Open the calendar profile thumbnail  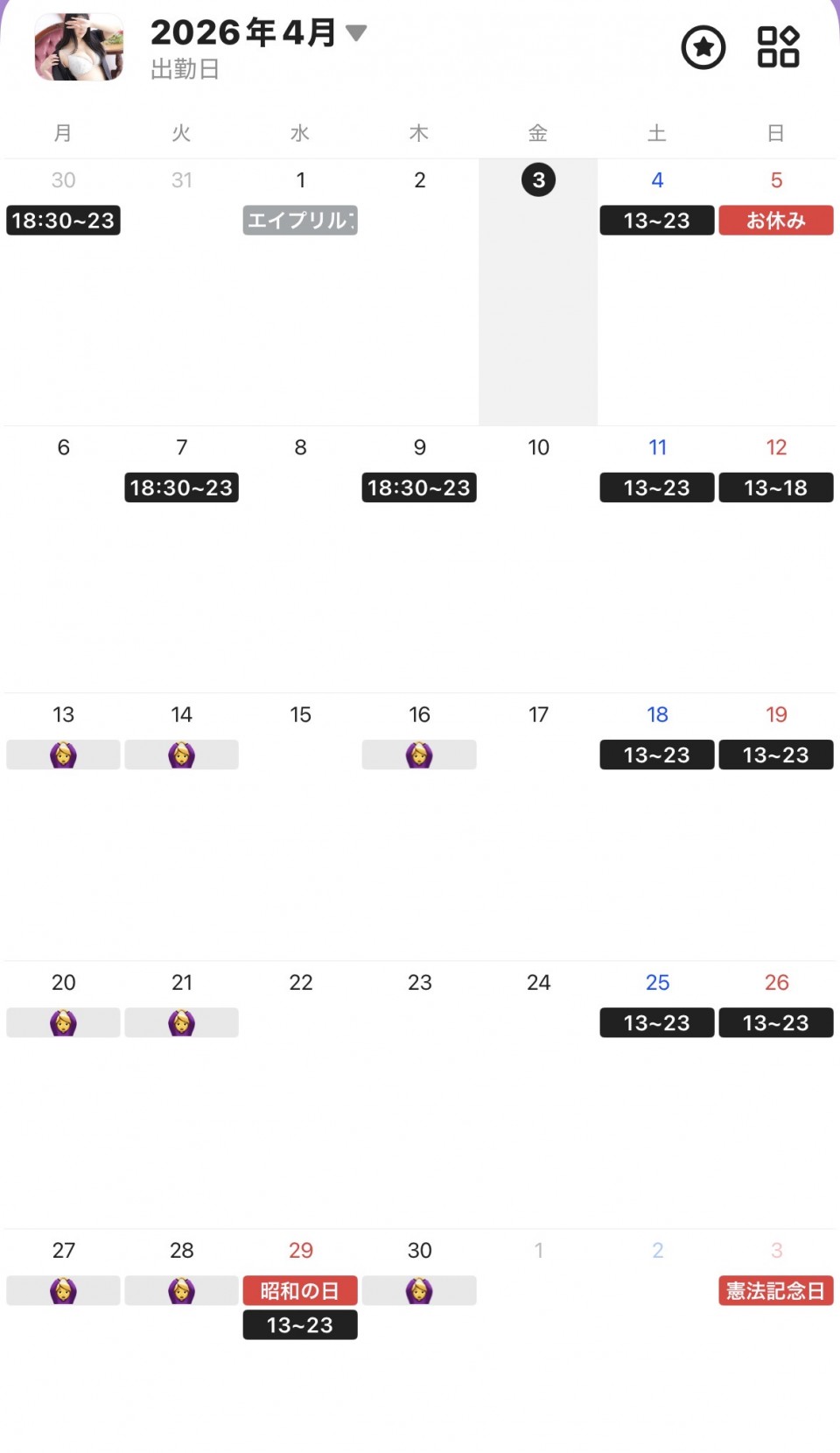(79, 47)
